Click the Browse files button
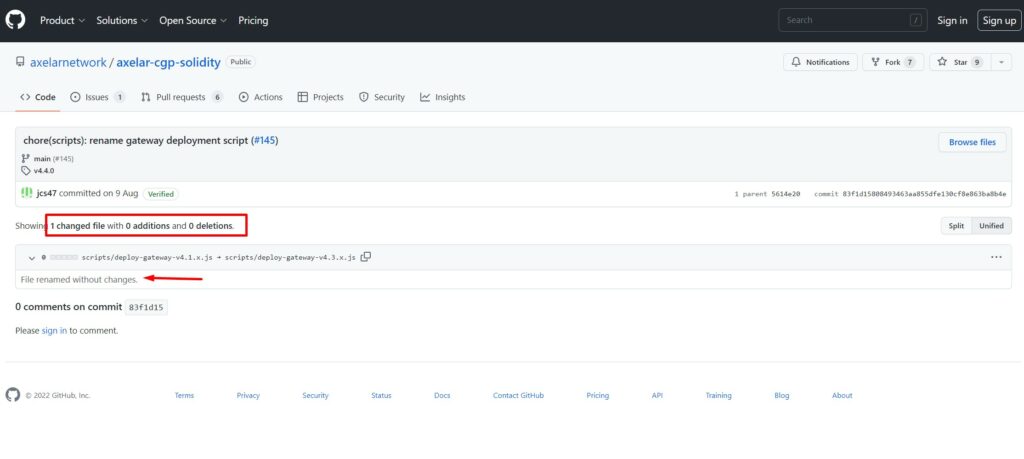Screen dimensions: 1024x459 click(x=972, y=142)
